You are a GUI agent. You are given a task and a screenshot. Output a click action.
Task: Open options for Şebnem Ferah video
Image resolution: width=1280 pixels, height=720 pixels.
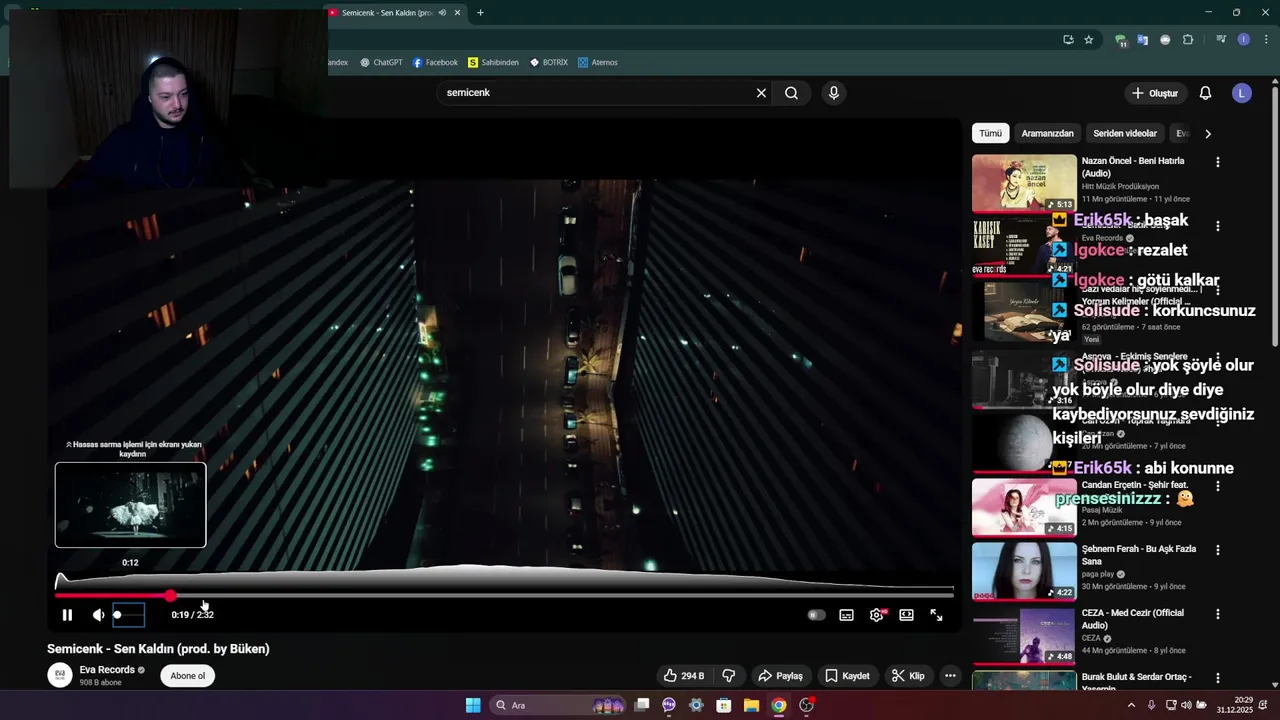click(x=1217, y=550)
